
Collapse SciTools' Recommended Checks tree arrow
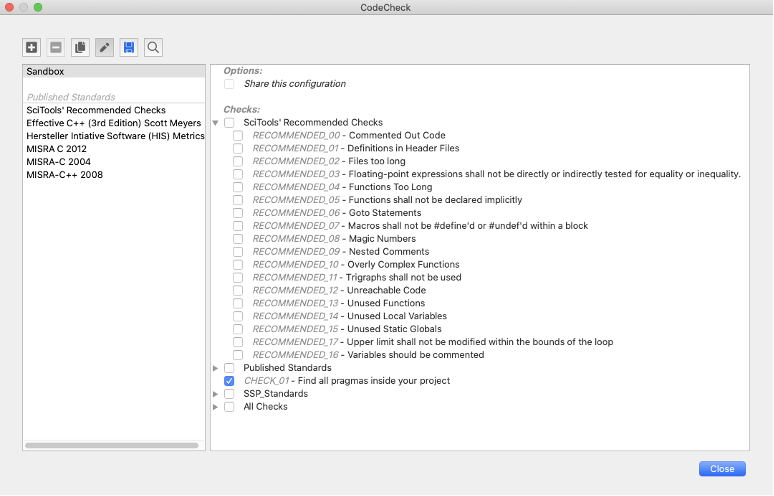[216, 122]
